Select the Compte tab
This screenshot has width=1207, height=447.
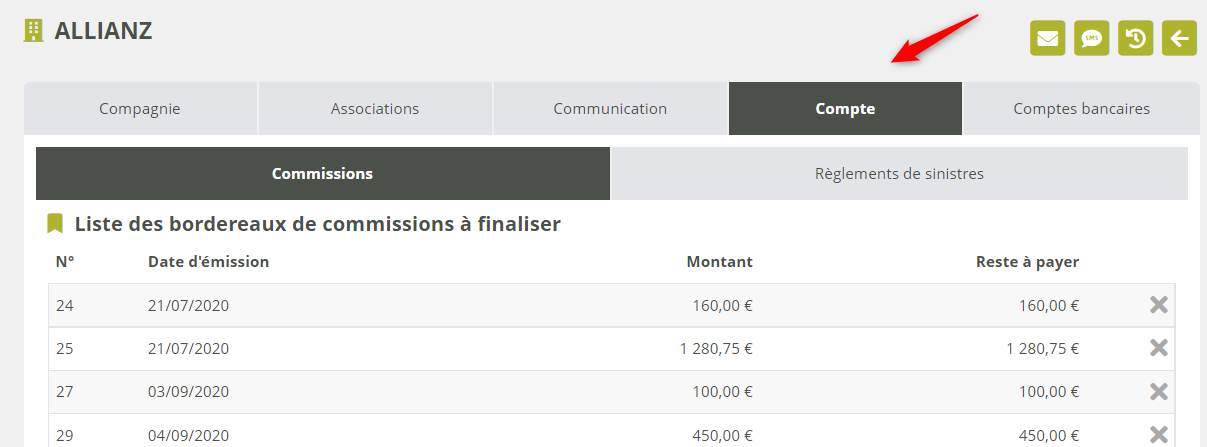[845, 109]
